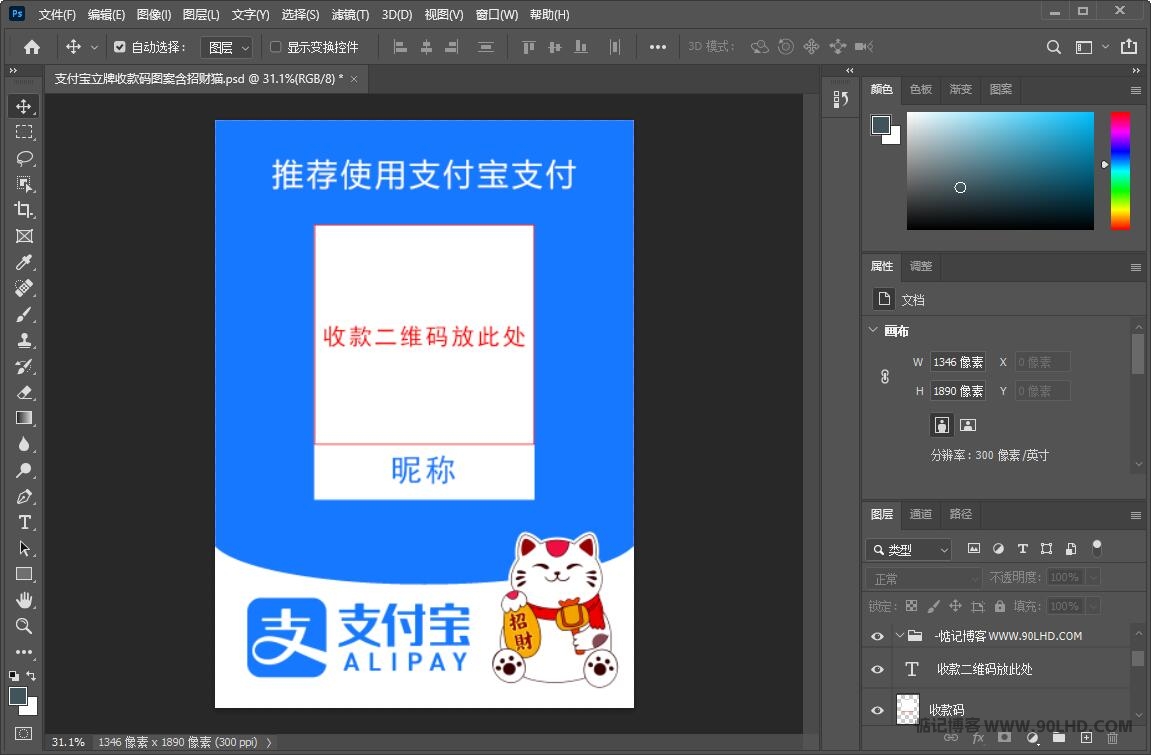
Task: Open the Color panel options menu
Action: 1136,90
